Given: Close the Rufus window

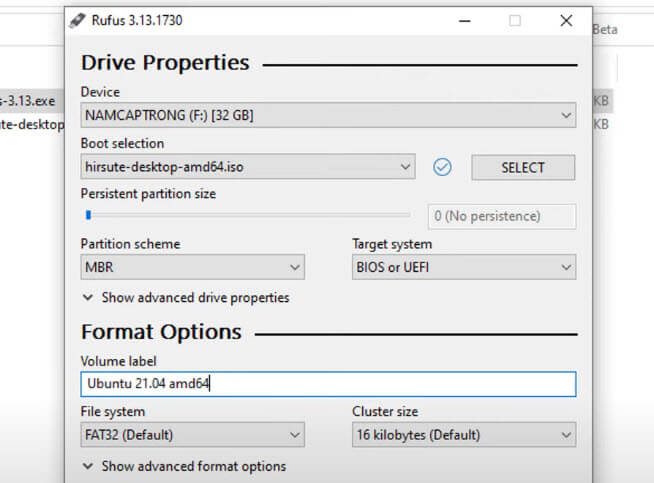Looking at the screenshot, I should point(566,20).
